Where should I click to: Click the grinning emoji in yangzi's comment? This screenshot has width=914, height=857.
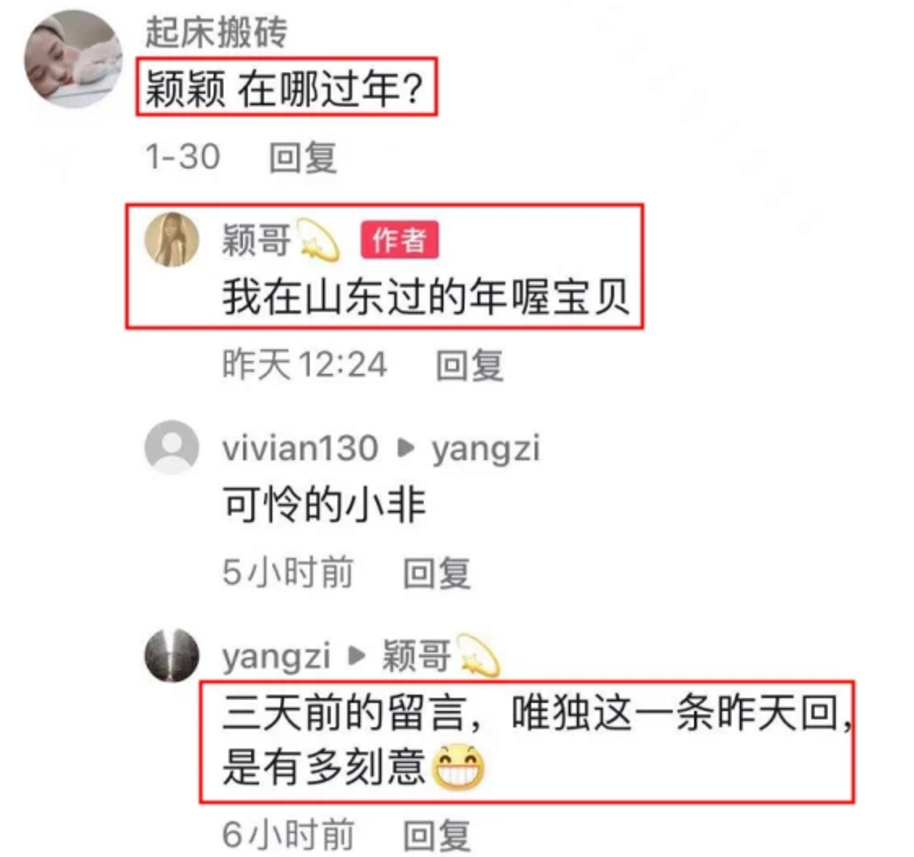pos(458,767)
